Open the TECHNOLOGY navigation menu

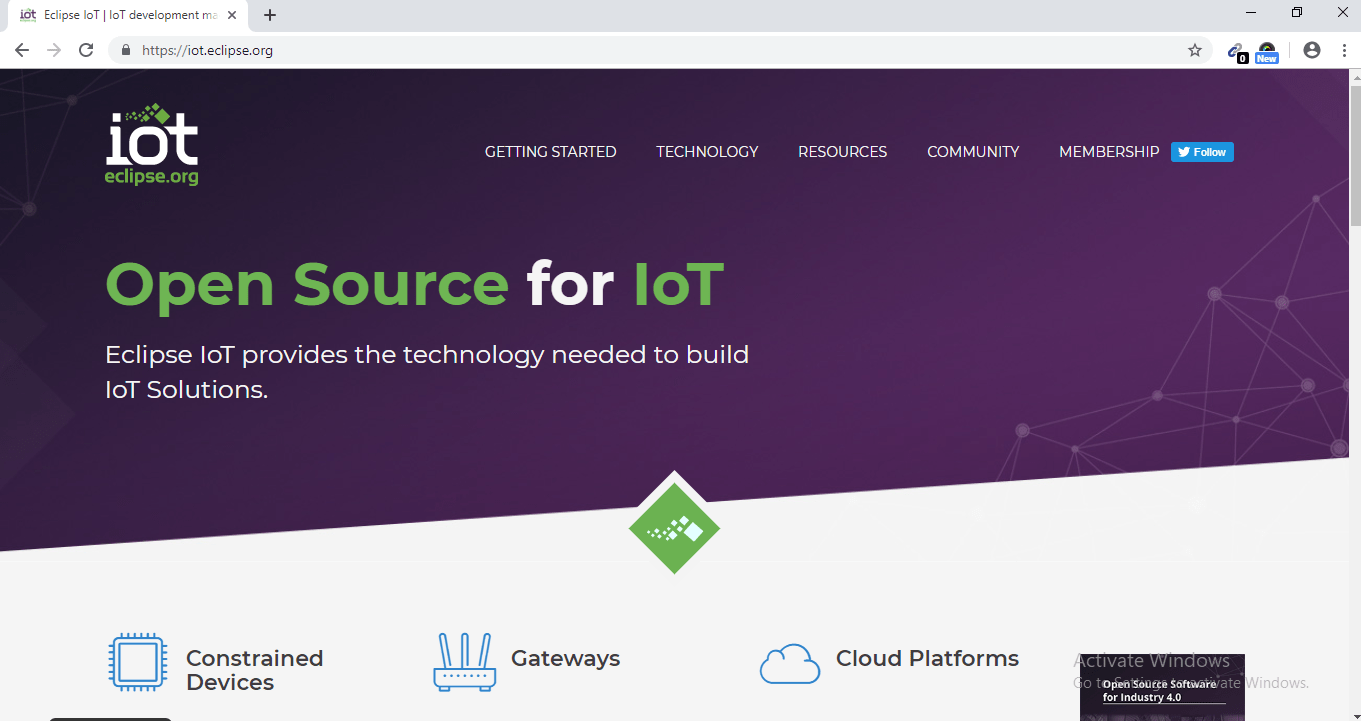coord(707,151)
